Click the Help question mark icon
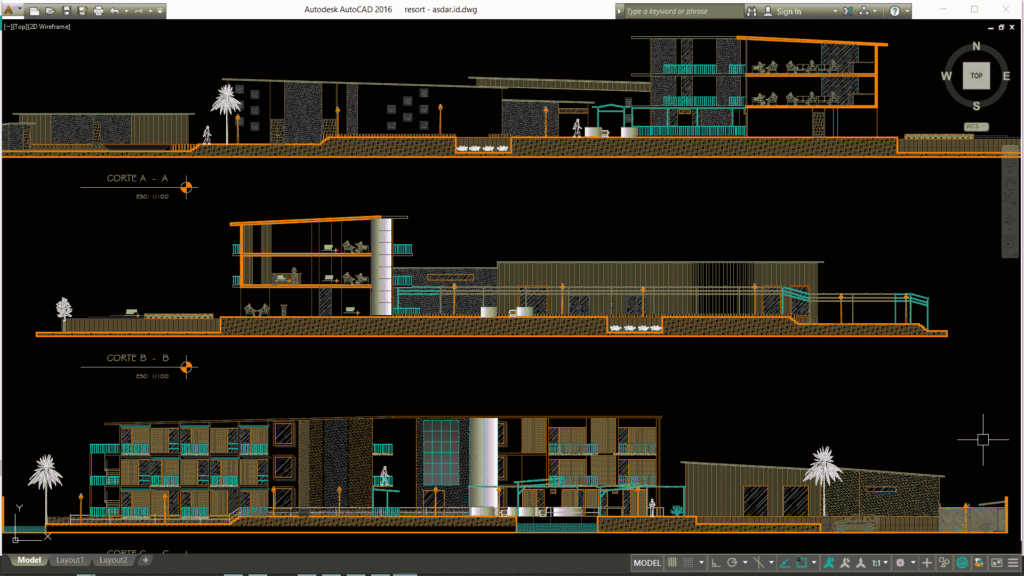This screenshot has width=1024, height=576. pos(895,11)
